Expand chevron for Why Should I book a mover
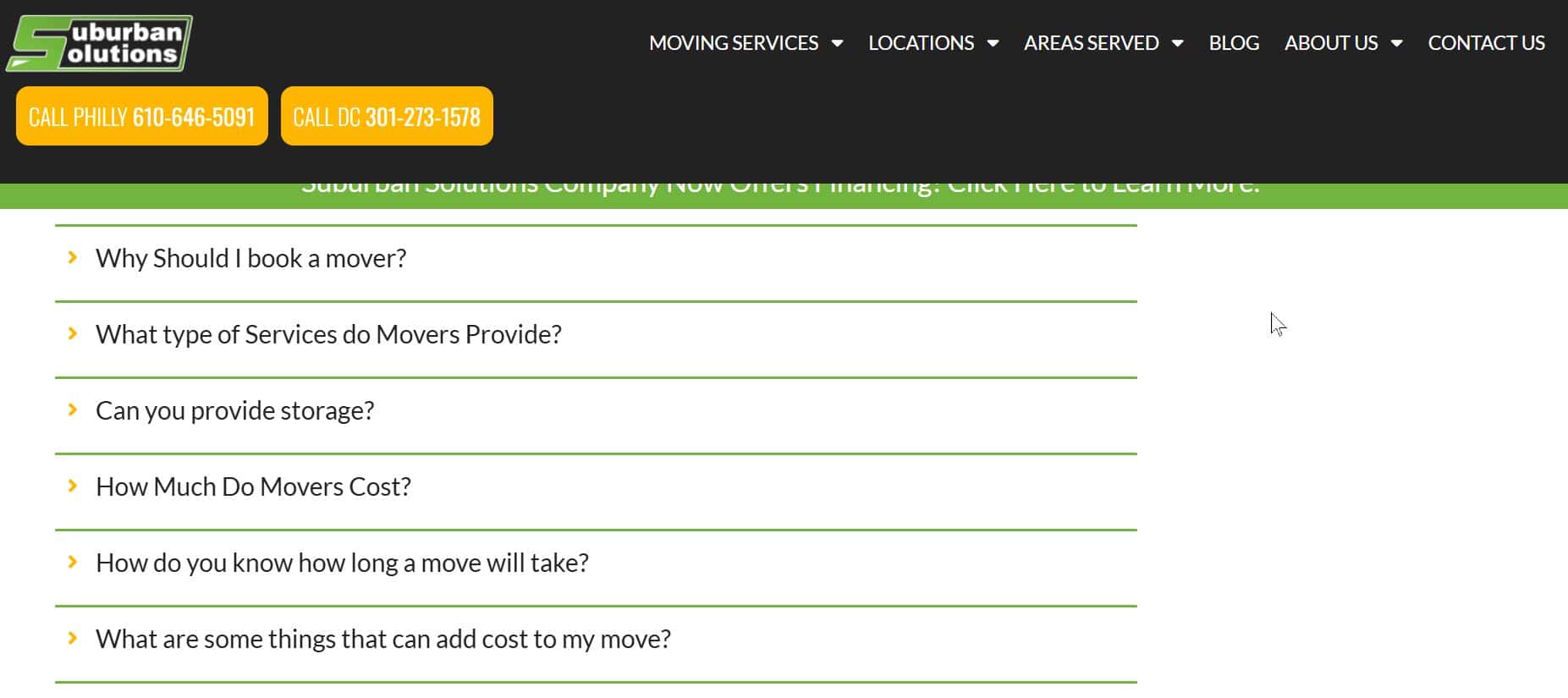The image size is (1568, 698). 73,257
